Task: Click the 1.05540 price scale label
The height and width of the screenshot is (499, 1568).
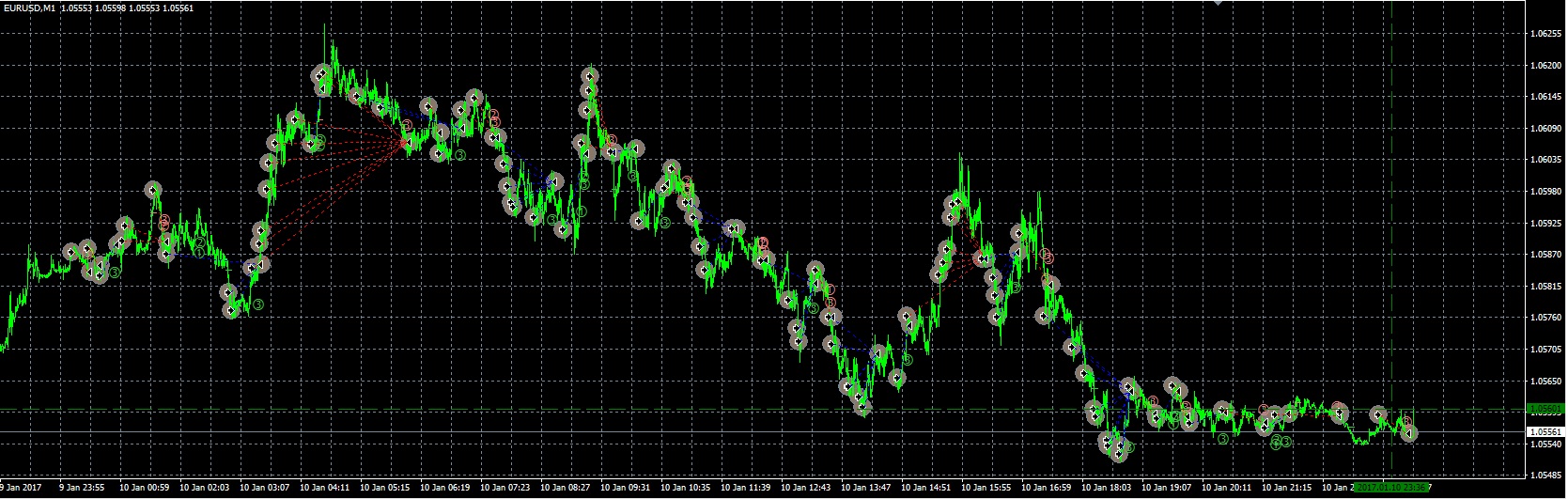Action: coord(1545,444)
